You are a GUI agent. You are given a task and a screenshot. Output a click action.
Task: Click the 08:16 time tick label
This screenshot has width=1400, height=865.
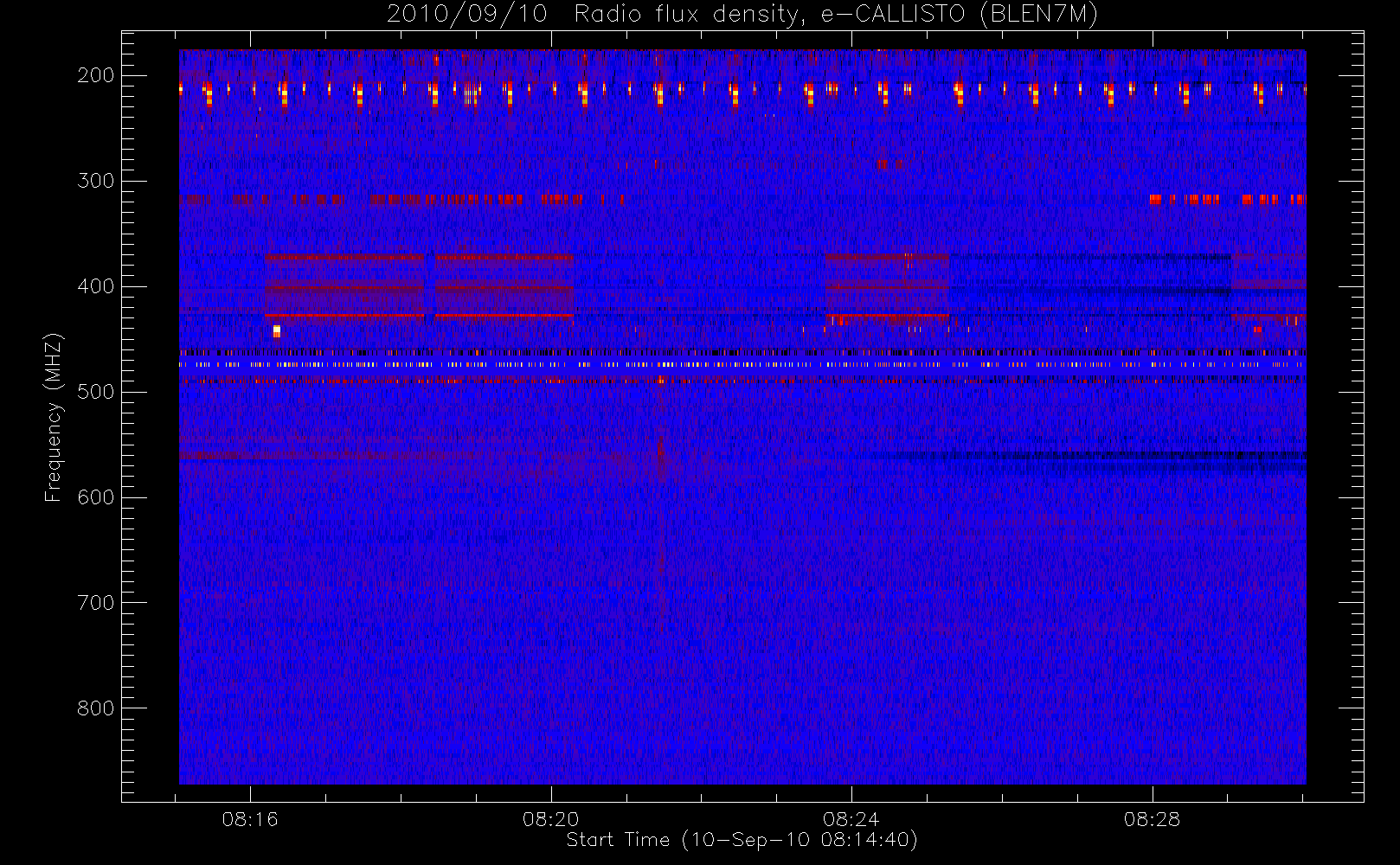pos(250,818)
